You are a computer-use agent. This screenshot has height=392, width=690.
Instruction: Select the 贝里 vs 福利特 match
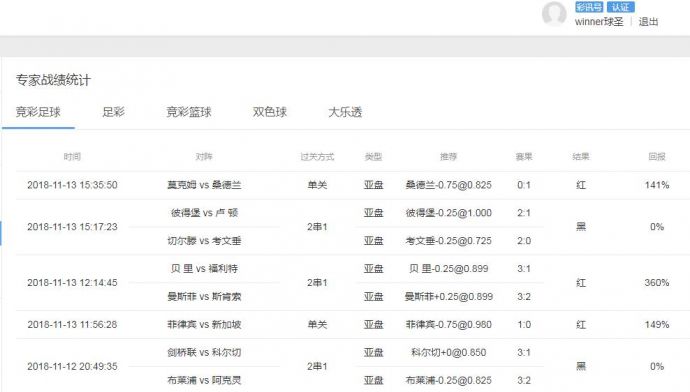[204, 269]
